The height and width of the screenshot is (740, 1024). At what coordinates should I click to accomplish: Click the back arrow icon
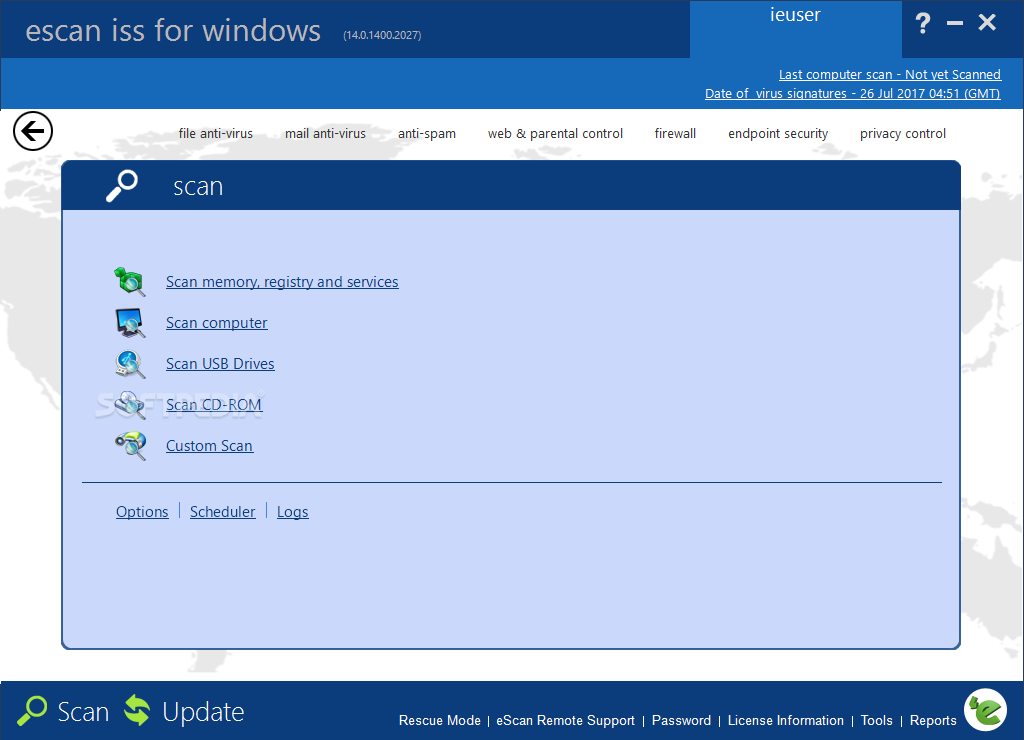[x=33, y=131]
